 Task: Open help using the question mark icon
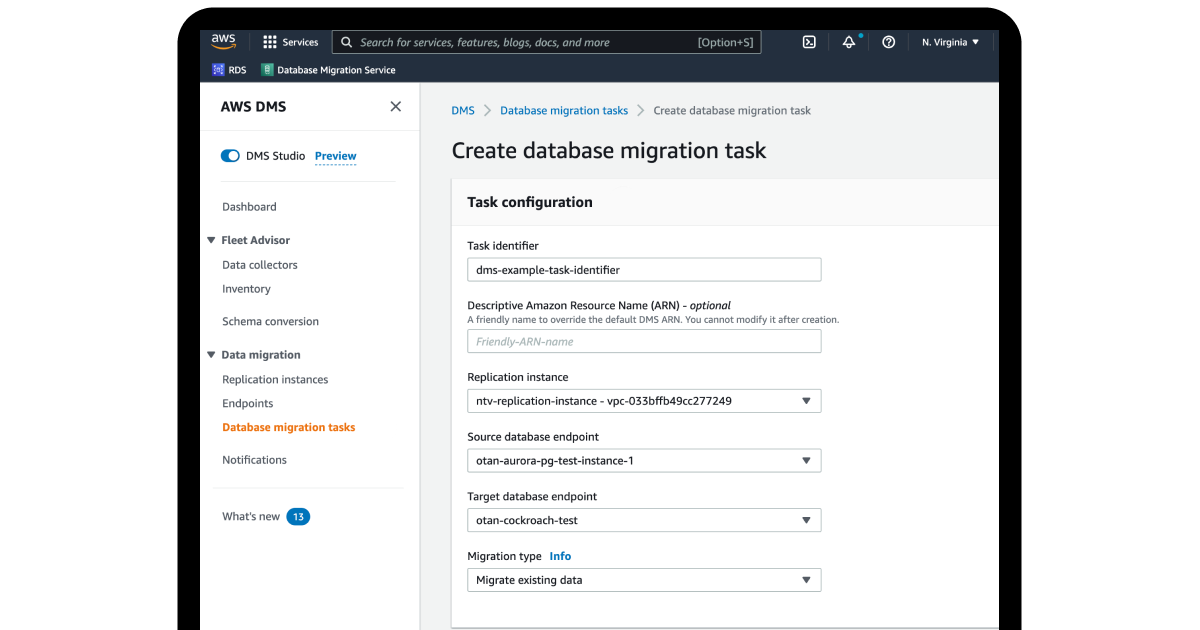tap(888, 41)
